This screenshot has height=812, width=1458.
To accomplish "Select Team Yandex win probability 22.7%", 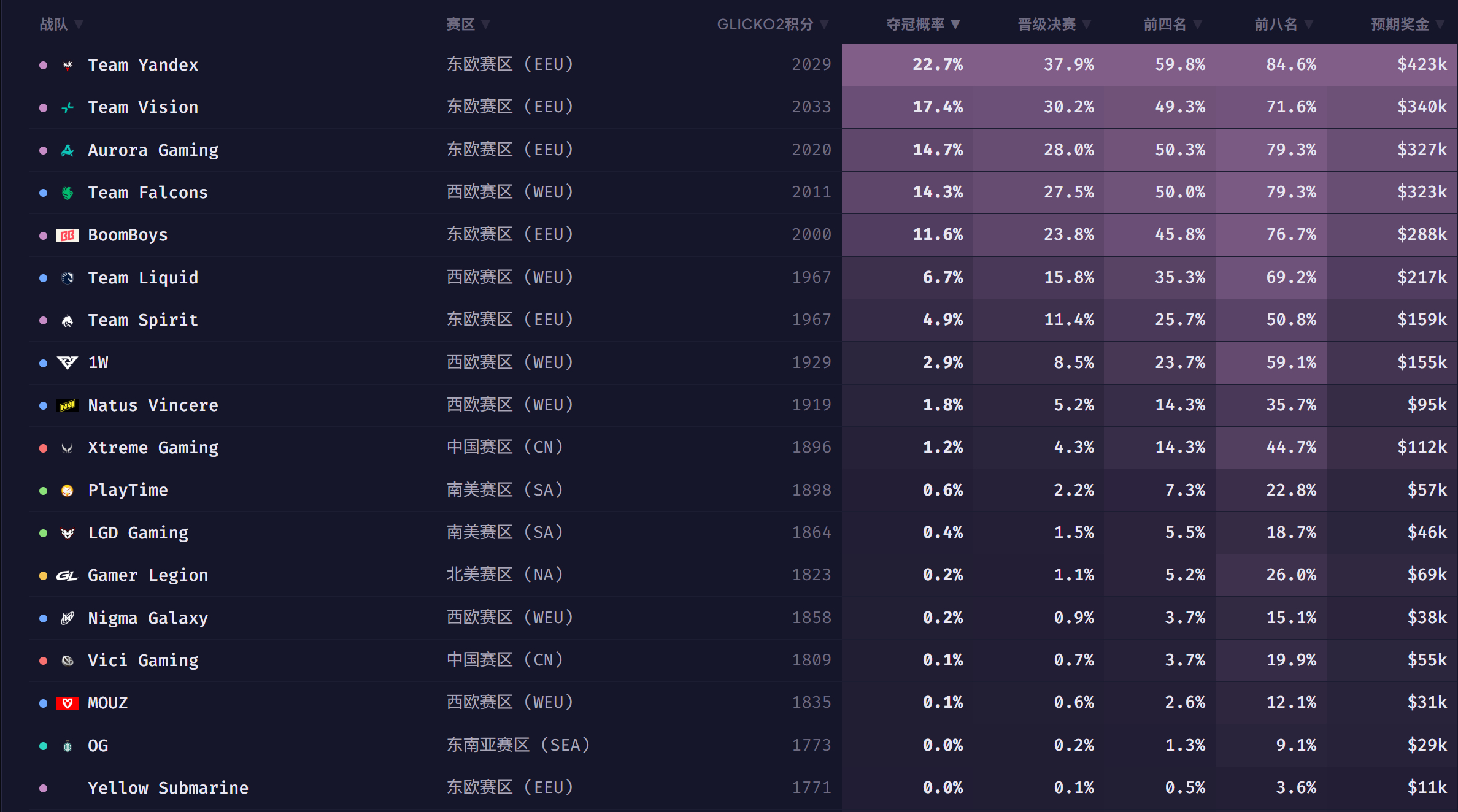I will [x=938, y=65].
